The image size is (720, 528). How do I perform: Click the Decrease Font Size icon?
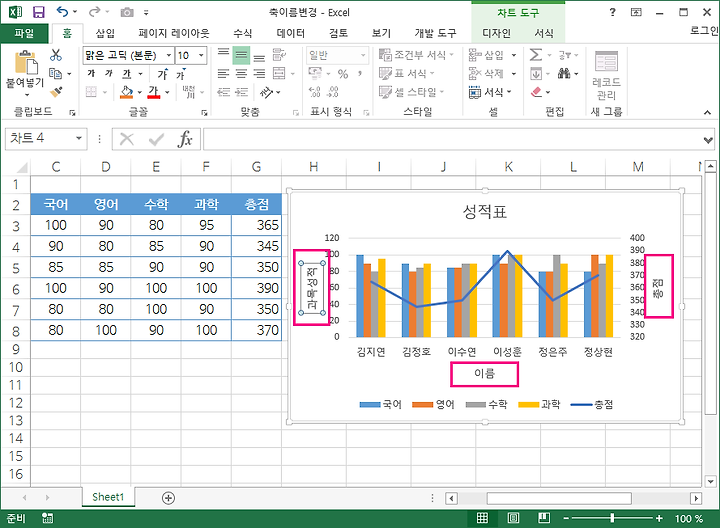[x=181, y=74]
